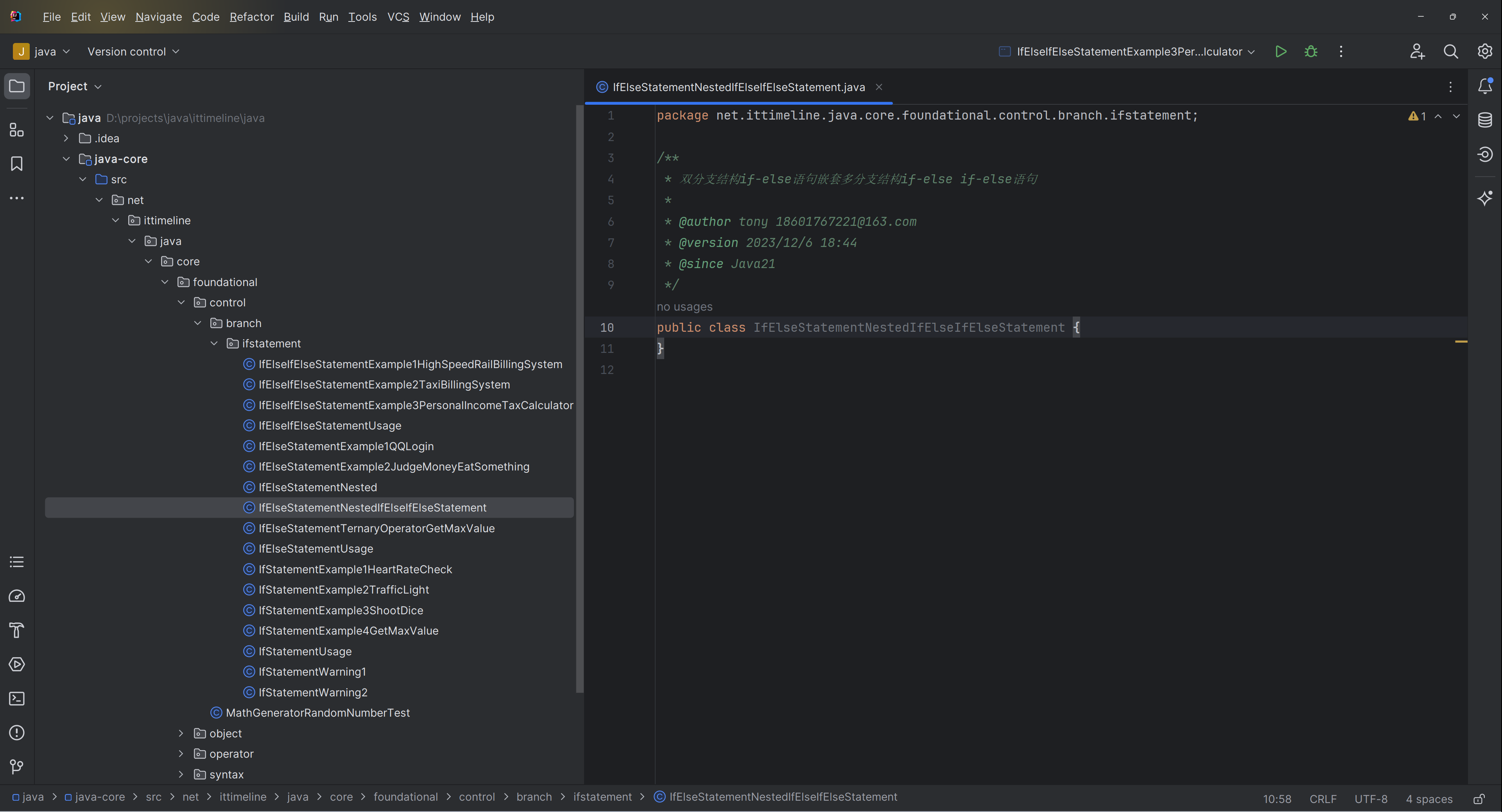
Task: Click line number 10 in the gutter
Action: (607, 327)
